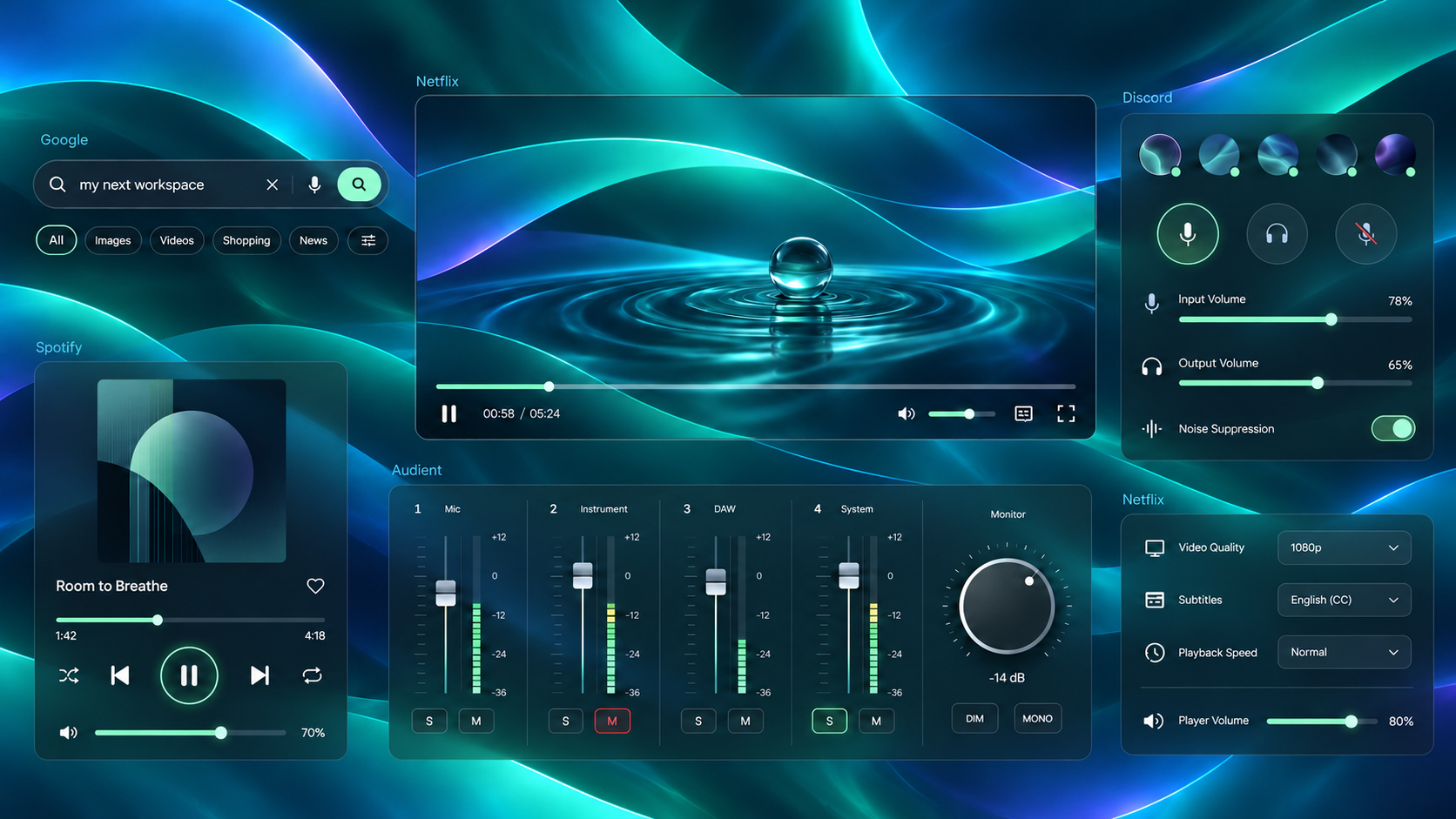Click the active green microphone button in Discord
Image resolution: width=1456 pixels, height=819 pixels.
click(x=1188, y=233)
